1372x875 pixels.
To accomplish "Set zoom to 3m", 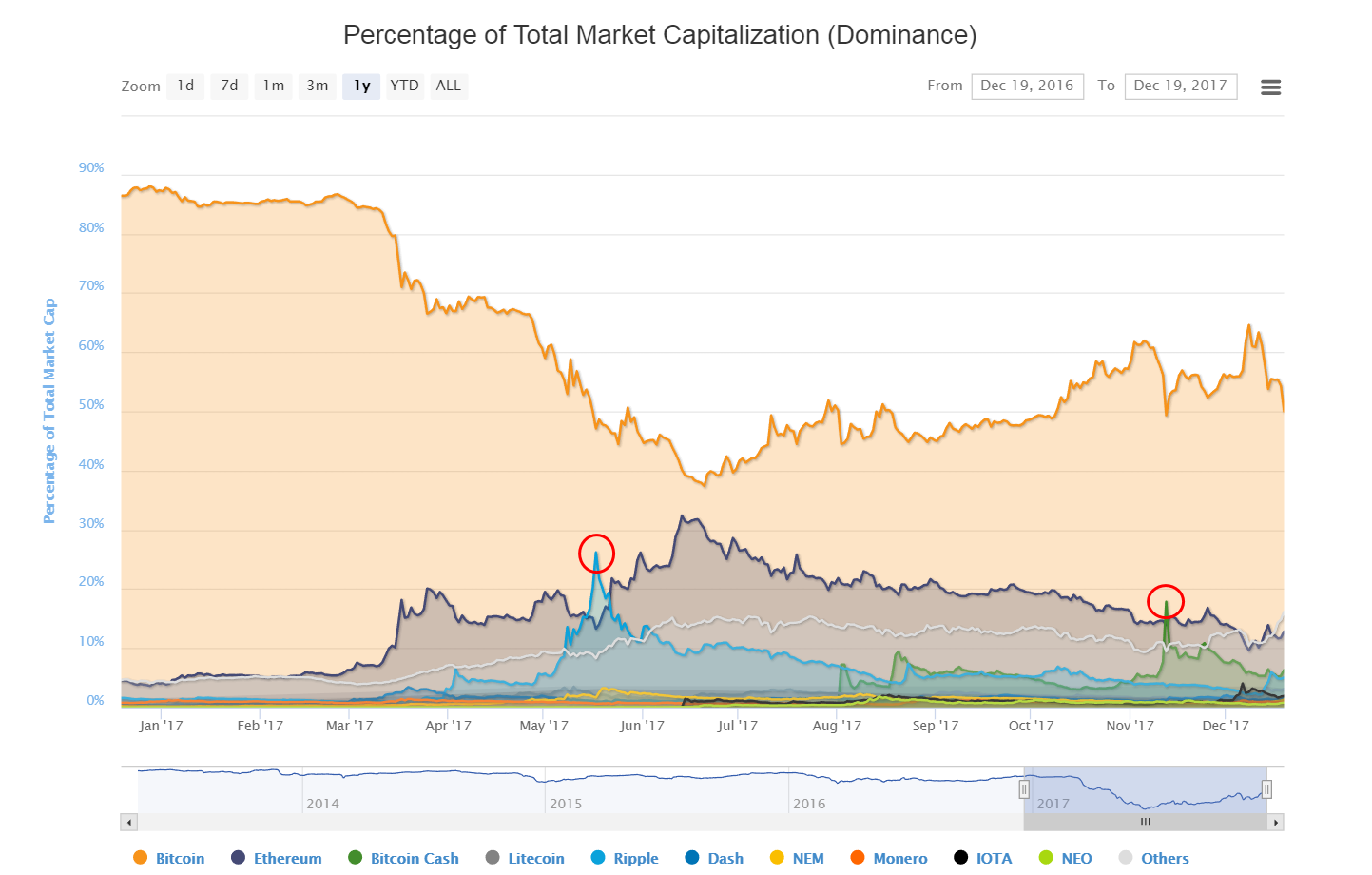I will (318, 86).
